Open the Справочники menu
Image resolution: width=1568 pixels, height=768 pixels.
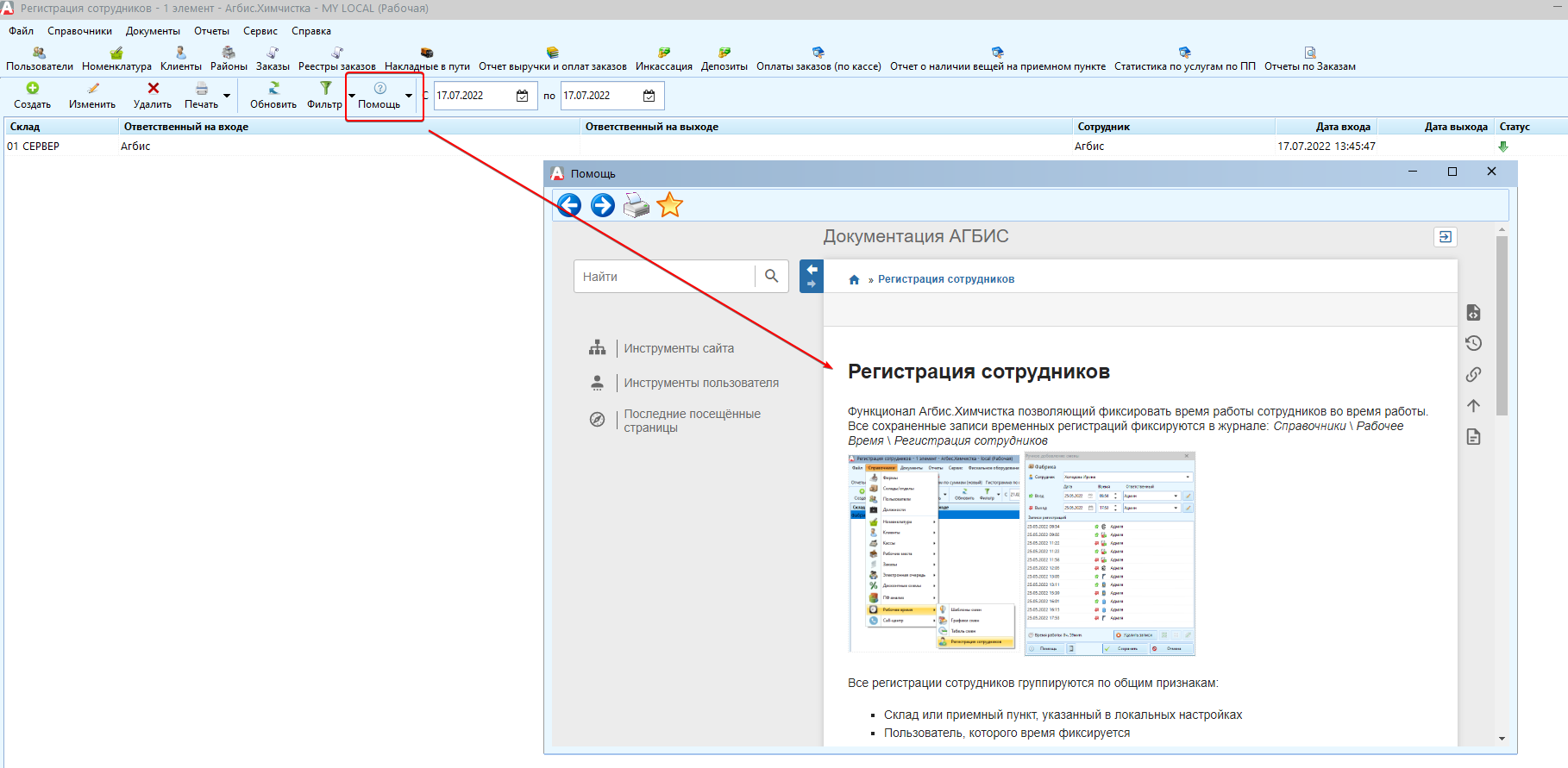click(x=80, y=31)
